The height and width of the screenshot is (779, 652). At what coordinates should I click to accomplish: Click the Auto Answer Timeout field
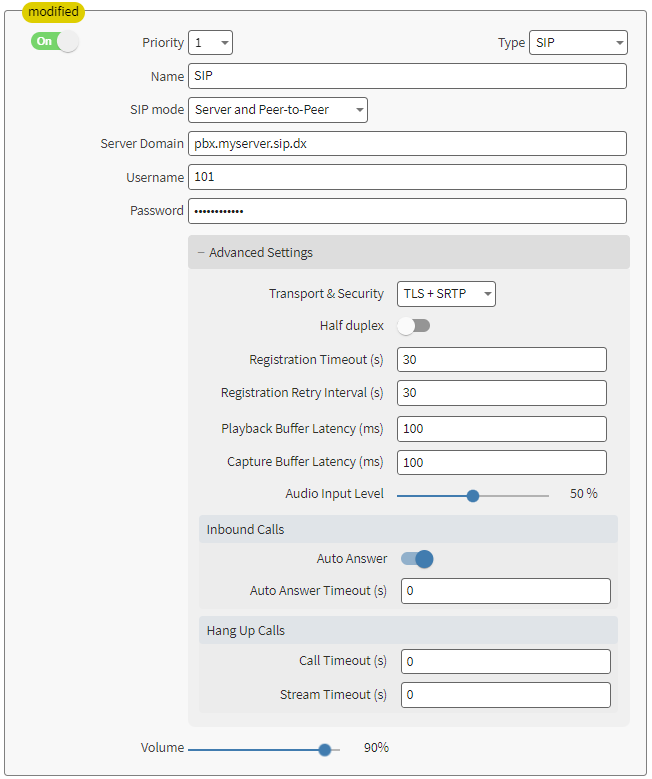click(x=505, y=591)
